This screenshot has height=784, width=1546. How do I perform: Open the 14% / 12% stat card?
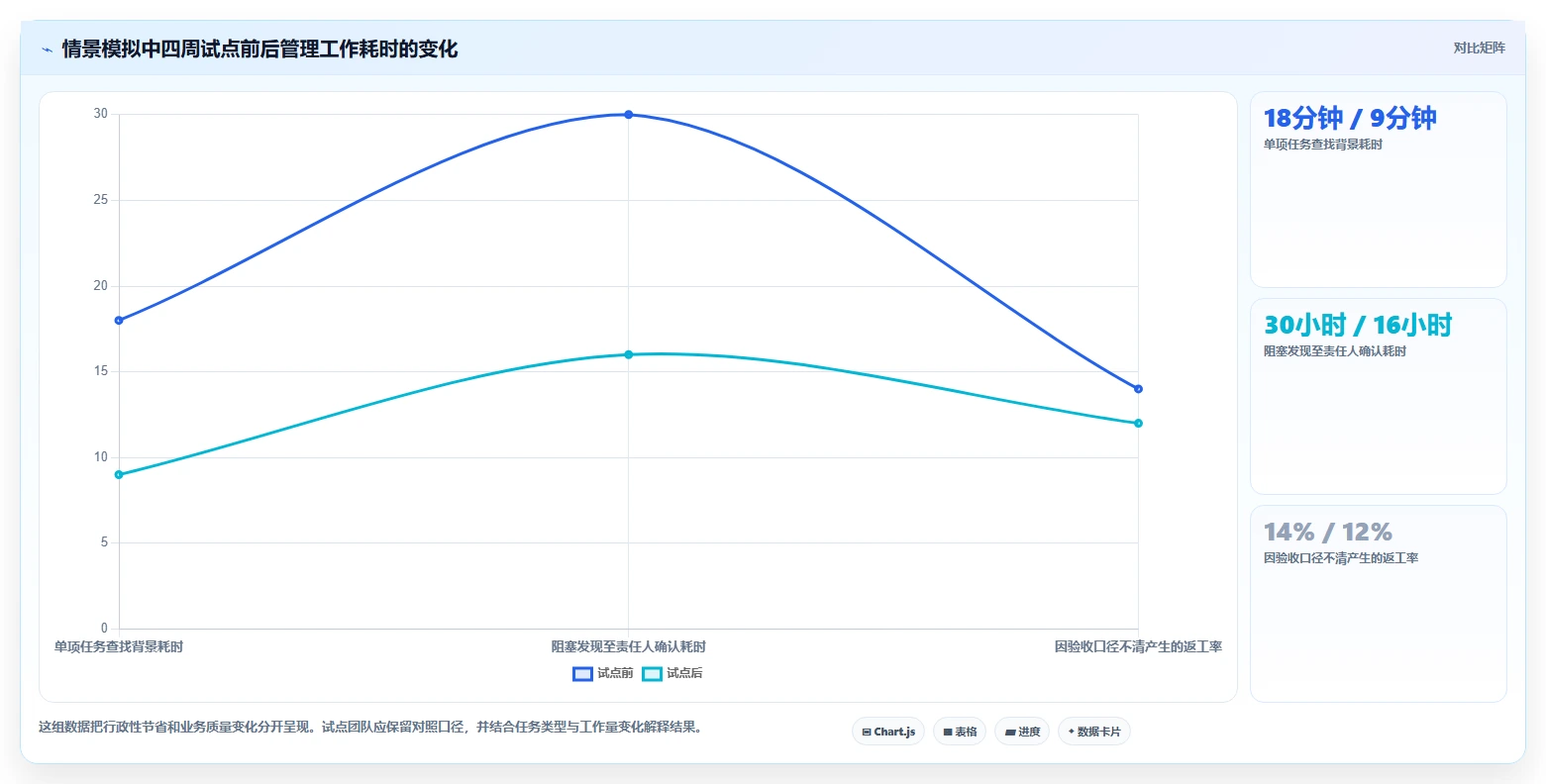1378,604
